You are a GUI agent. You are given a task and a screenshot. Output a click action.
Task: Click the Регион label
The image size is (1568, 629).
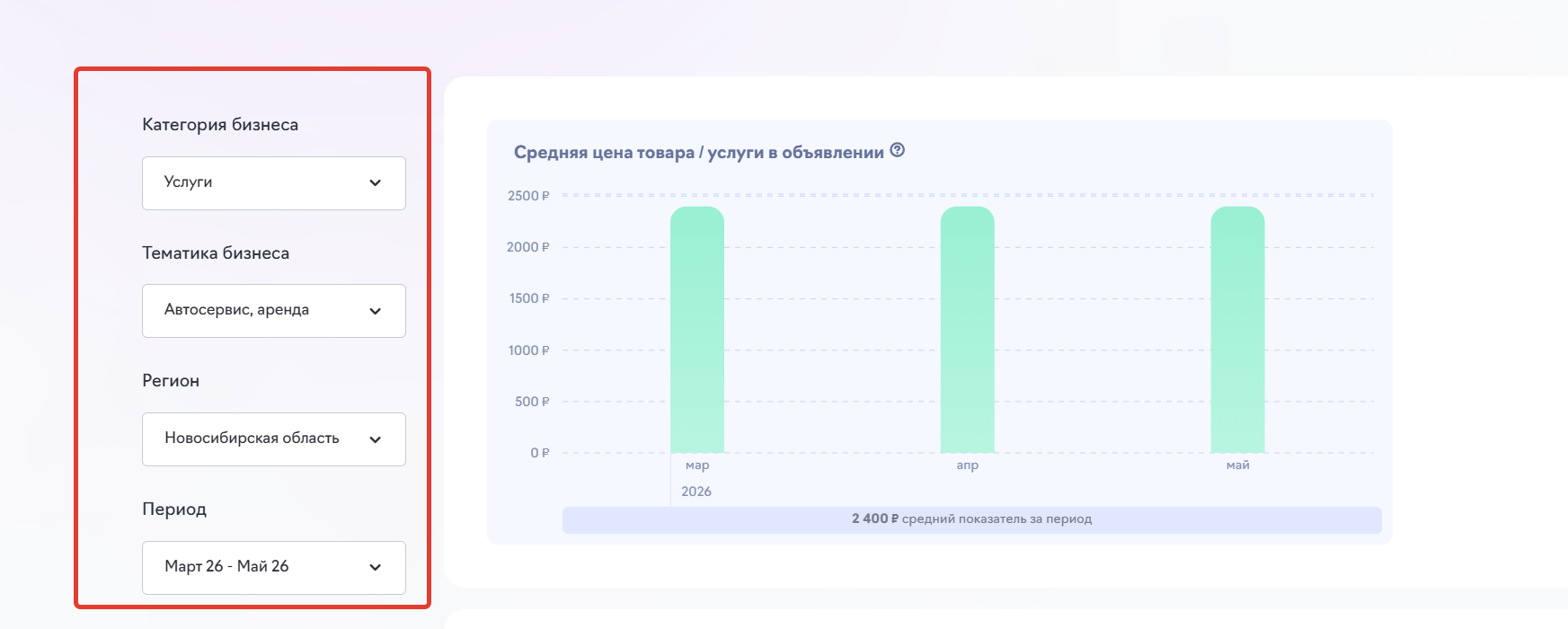point(171,381)
